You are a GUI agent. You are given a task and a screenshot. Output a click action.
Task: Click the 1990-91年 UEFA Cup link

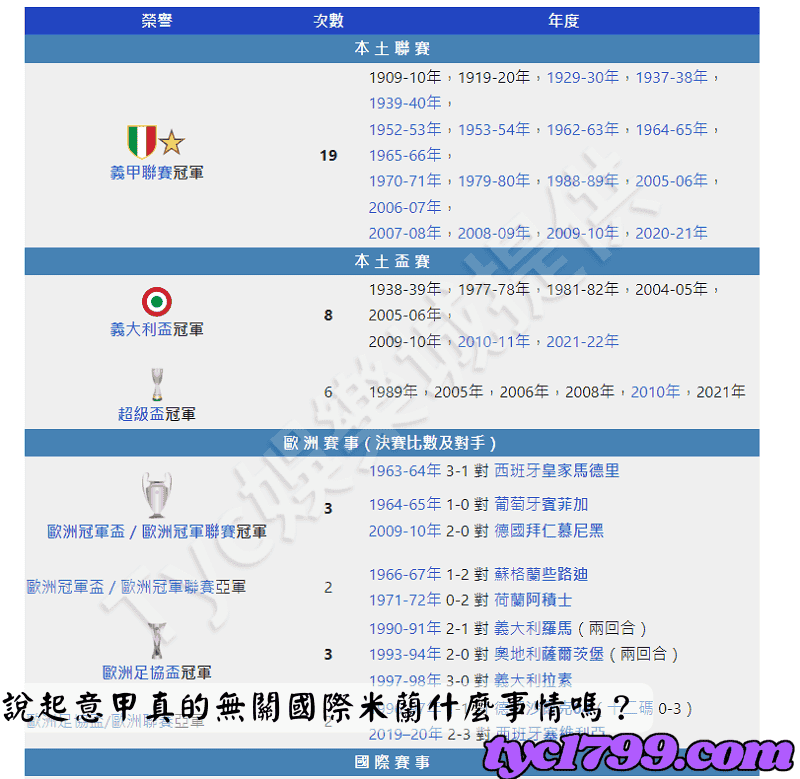405,628
